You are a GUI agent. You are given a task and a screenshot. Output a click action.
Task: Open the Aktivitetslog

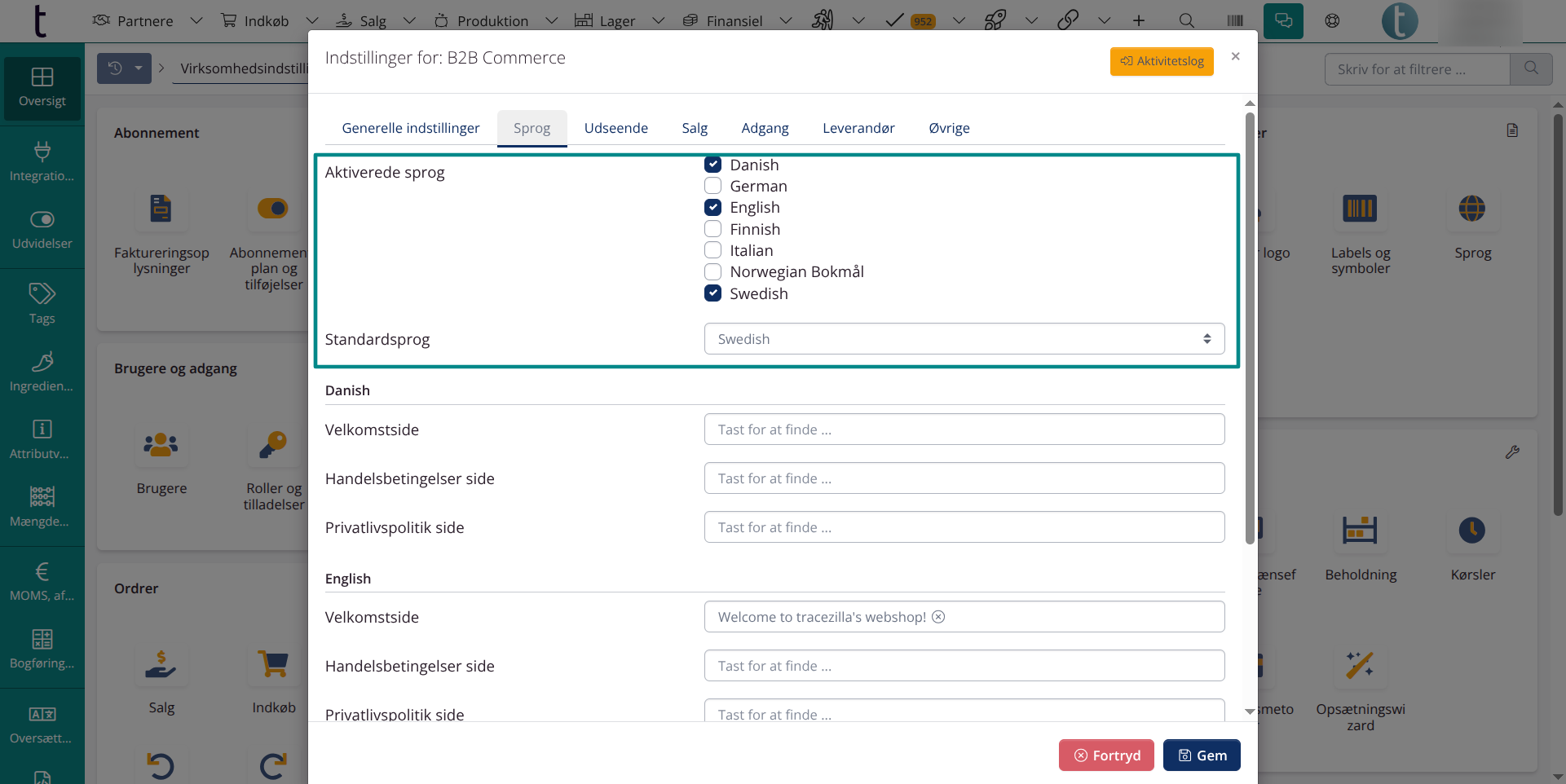click(1161, 61)
